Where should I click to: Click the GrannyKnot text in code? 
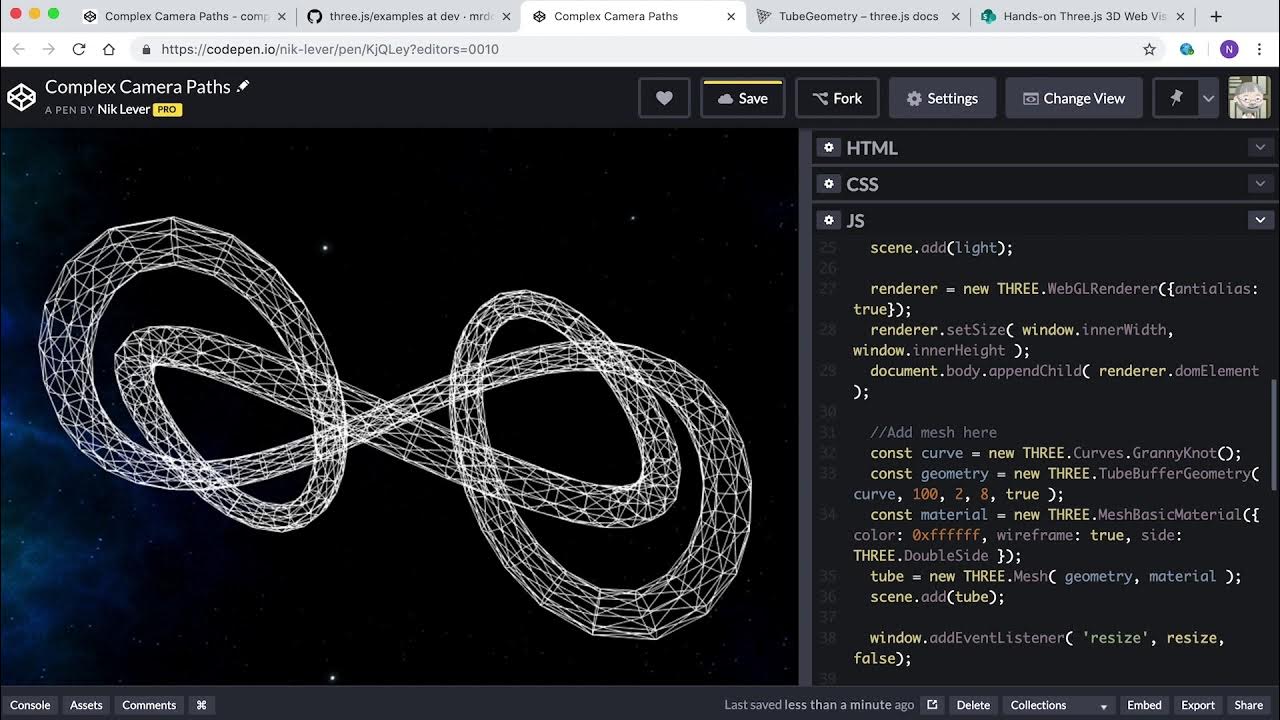[1175, 453]
